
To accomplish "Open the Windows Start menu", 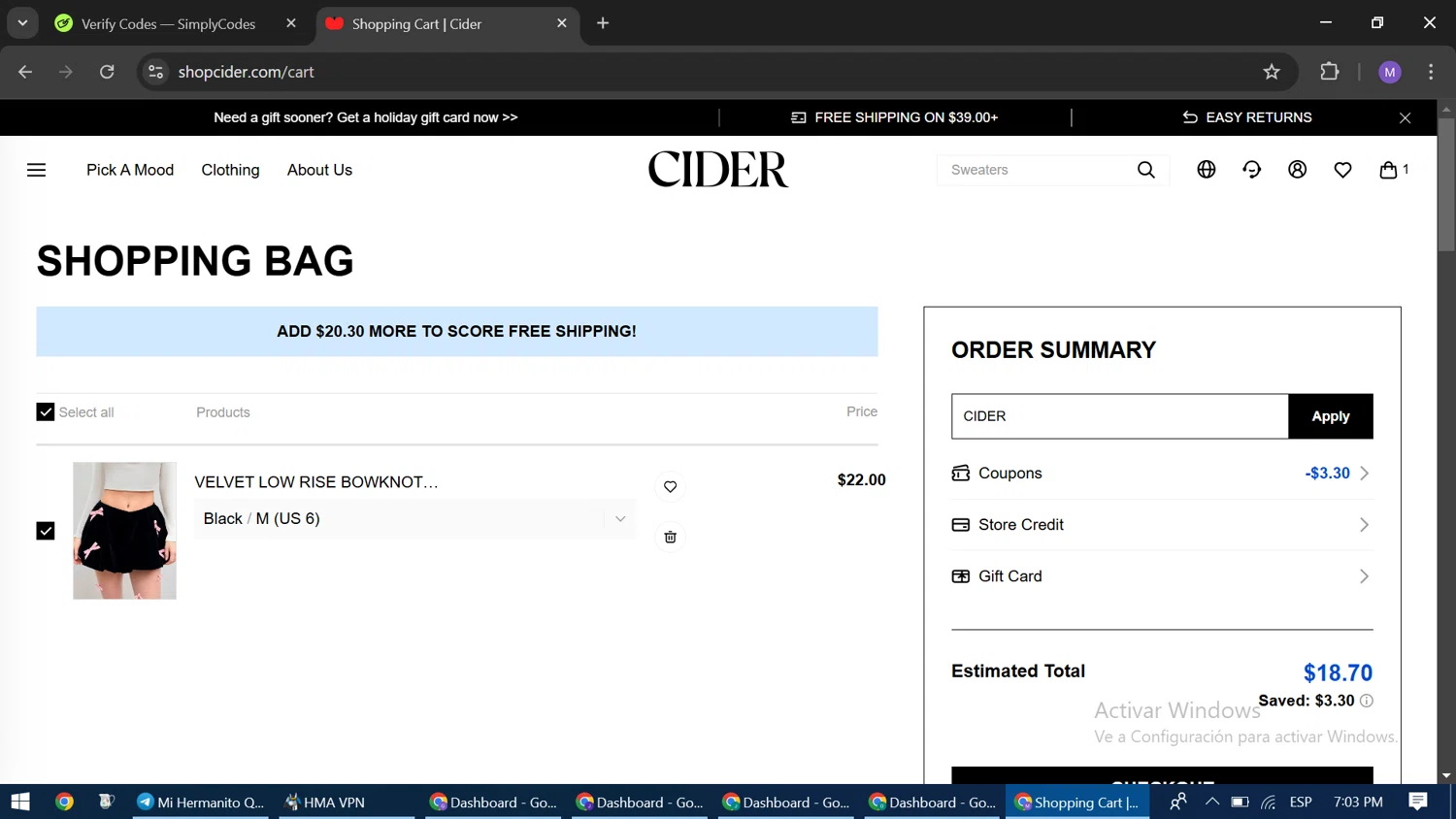I will coord(20,802).
